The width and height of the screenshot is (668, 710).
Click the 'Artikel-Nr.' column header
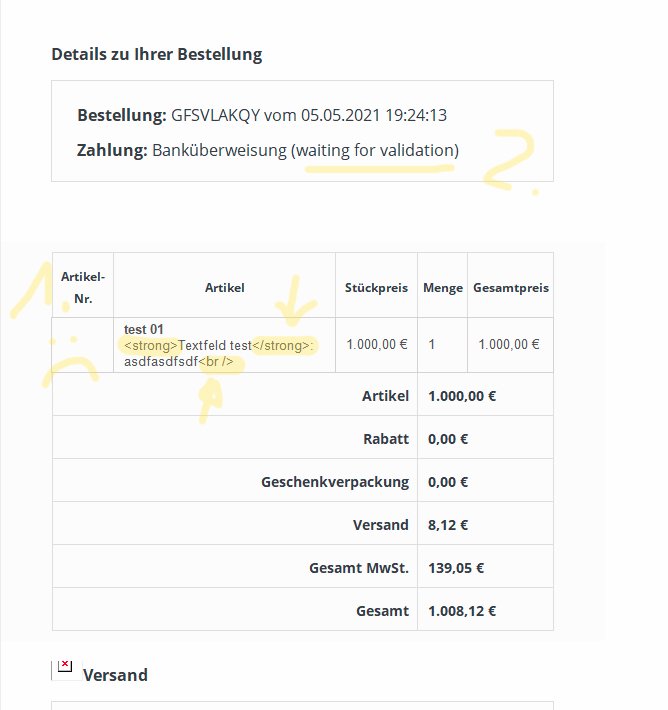pos(83,286)
